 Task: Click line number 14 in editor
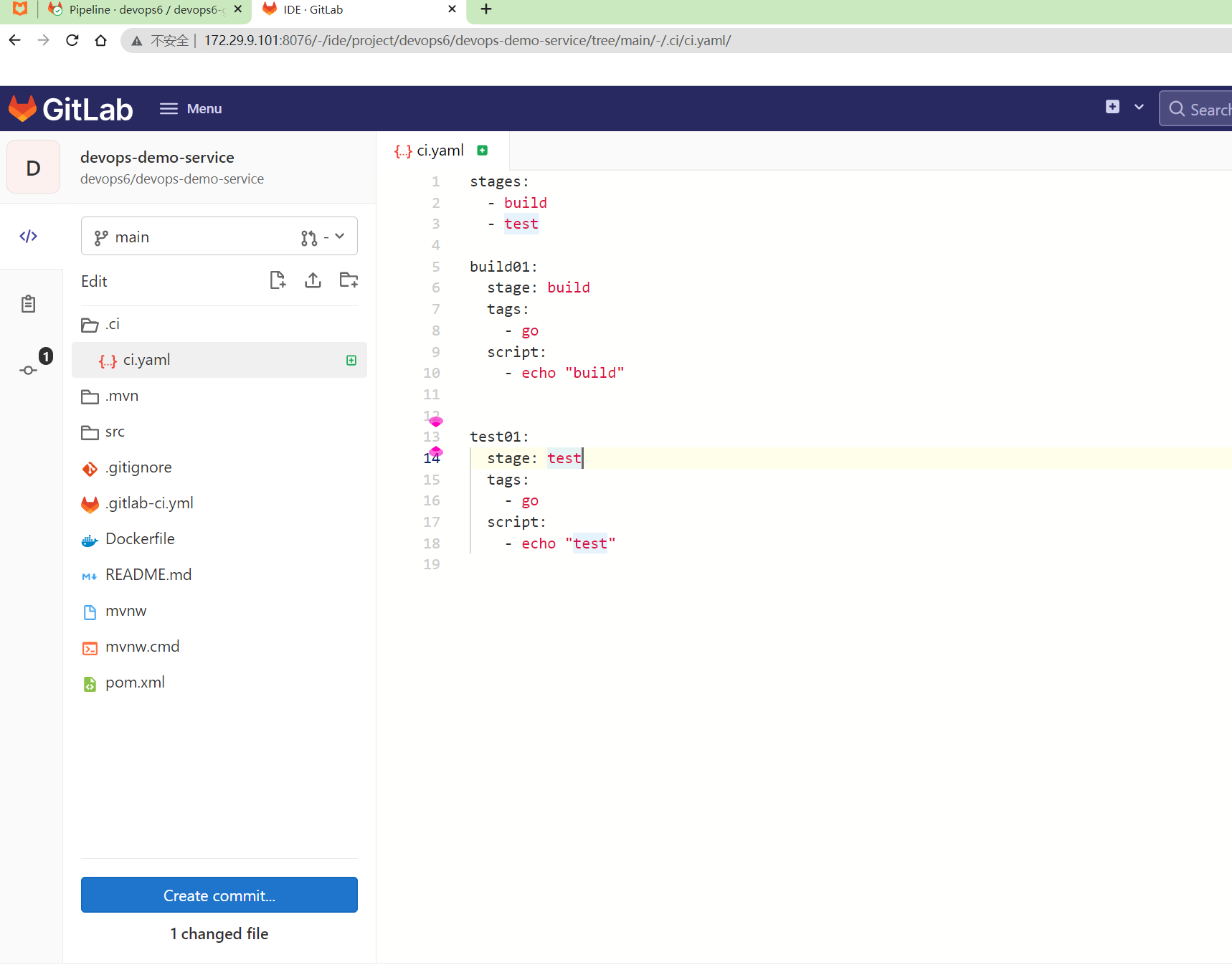[x=432, y=458]
